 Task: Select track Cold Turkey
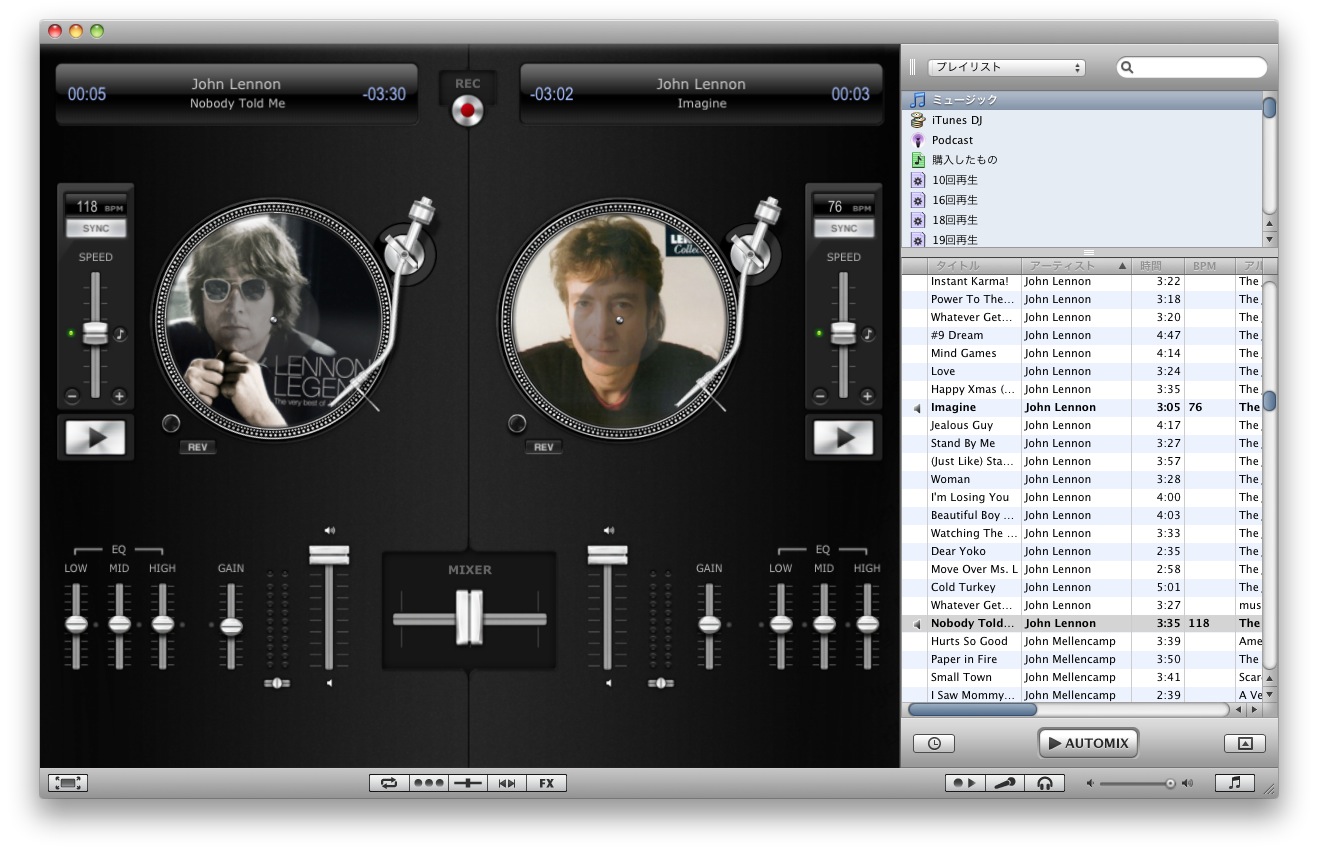[x=1082, y=587]
